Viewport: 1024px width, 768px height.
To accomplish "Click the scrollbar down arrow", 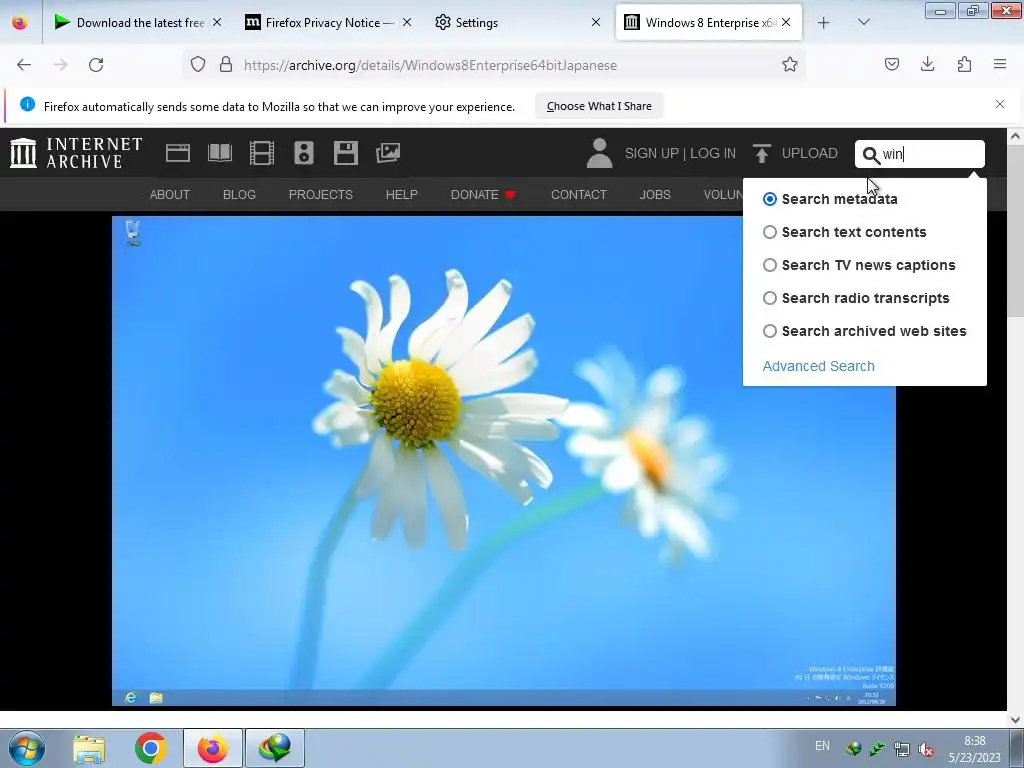I will (1015, 720).
